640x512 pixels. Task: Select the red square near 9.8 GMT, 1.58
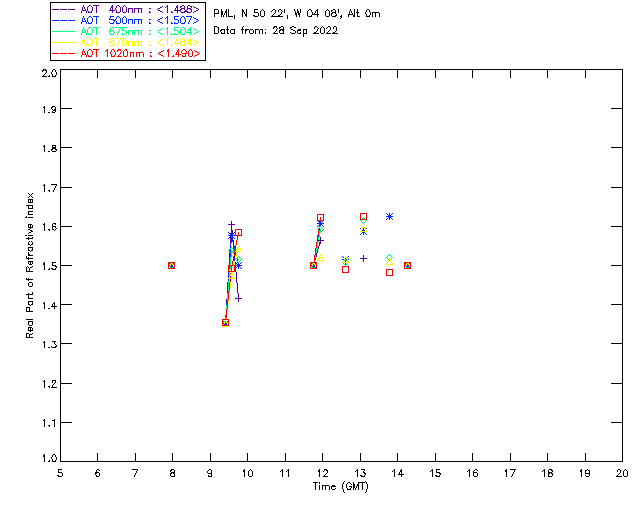(x=238, y=232)
